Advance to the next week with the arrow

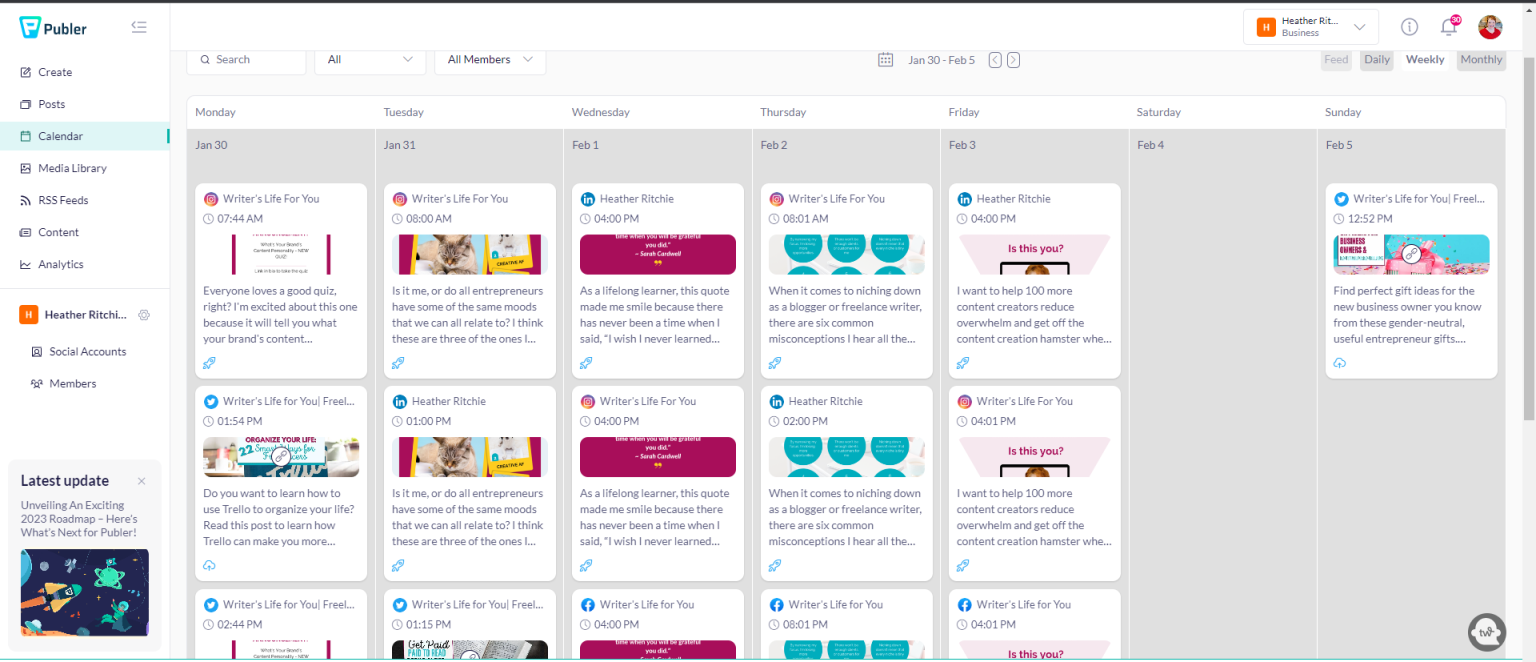tap(1013, 59)
